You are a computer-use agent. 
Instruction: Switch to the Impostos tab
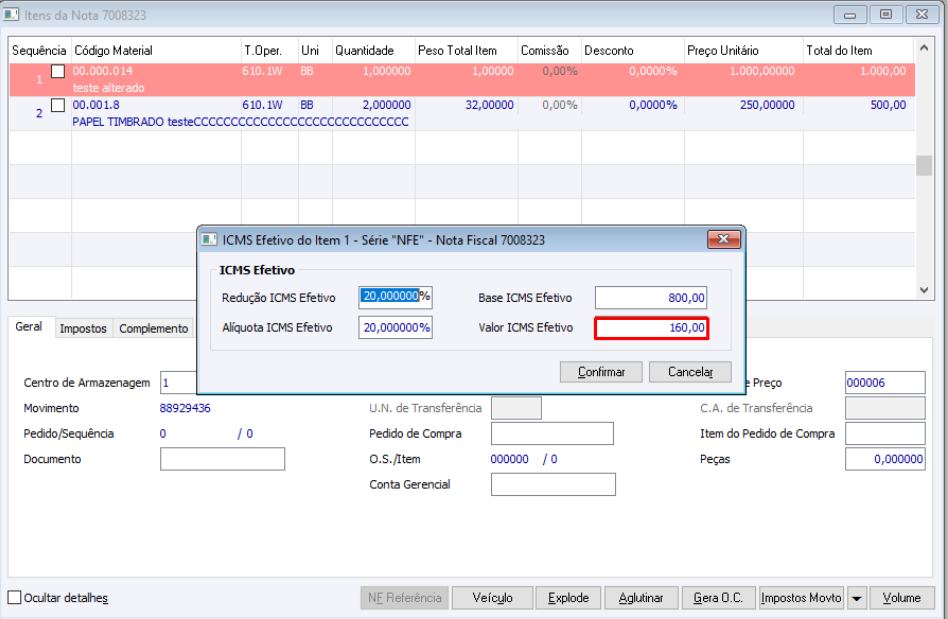click(83, 328)
